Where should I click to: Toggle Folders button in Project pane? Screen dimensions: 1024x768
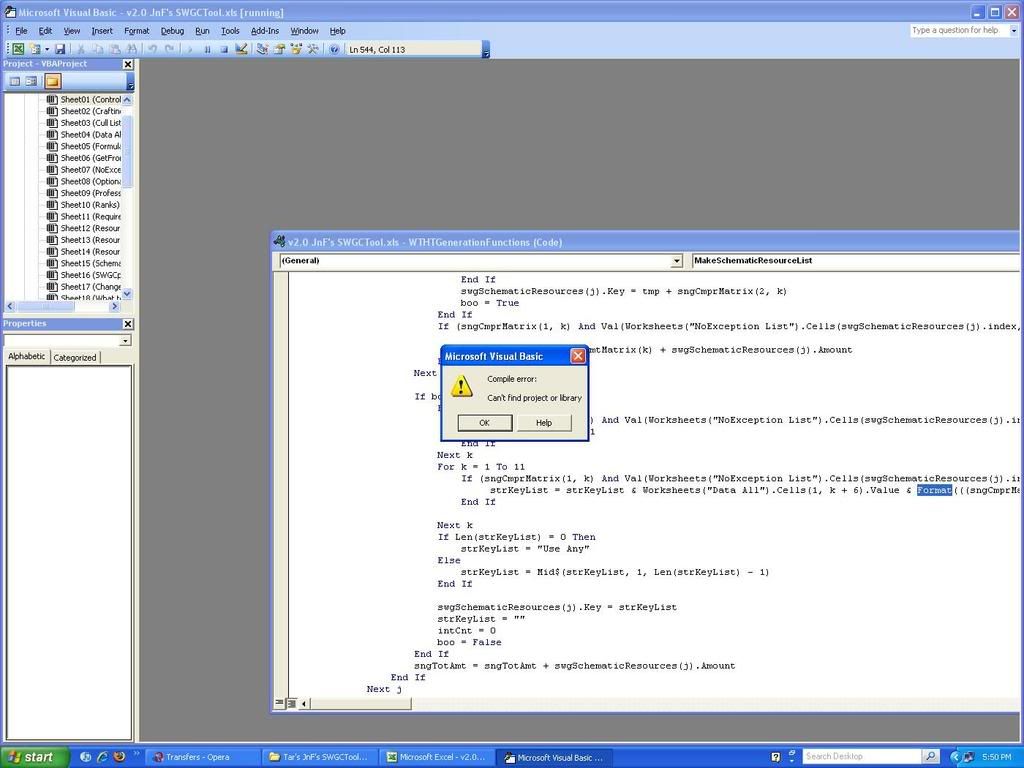tap(53, 81)
